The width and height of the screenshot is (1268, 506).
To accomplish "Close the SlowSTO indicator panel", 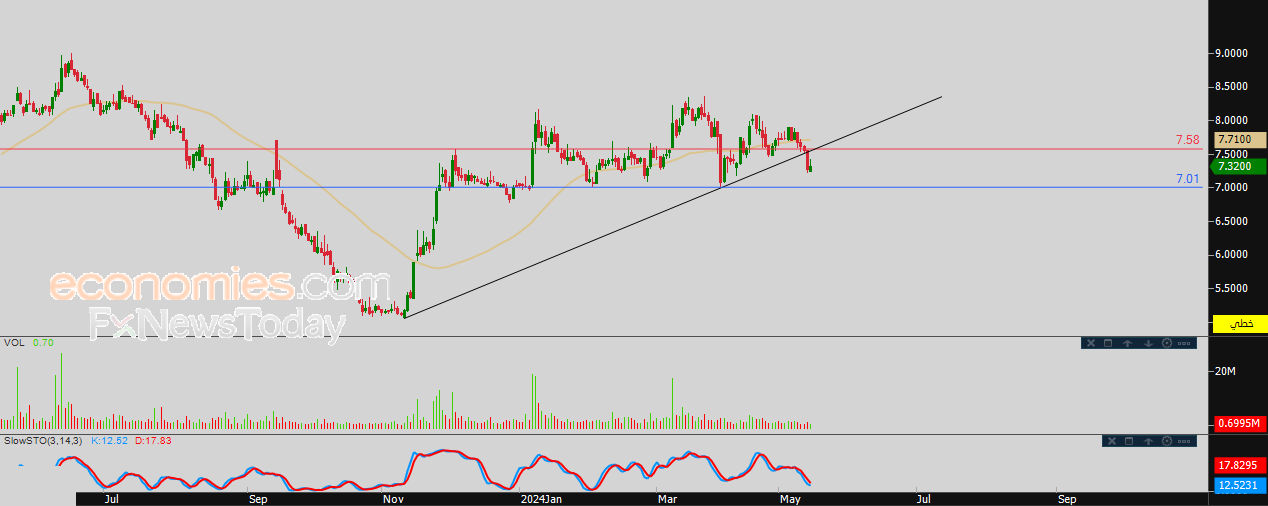I will coord(1112,441).
